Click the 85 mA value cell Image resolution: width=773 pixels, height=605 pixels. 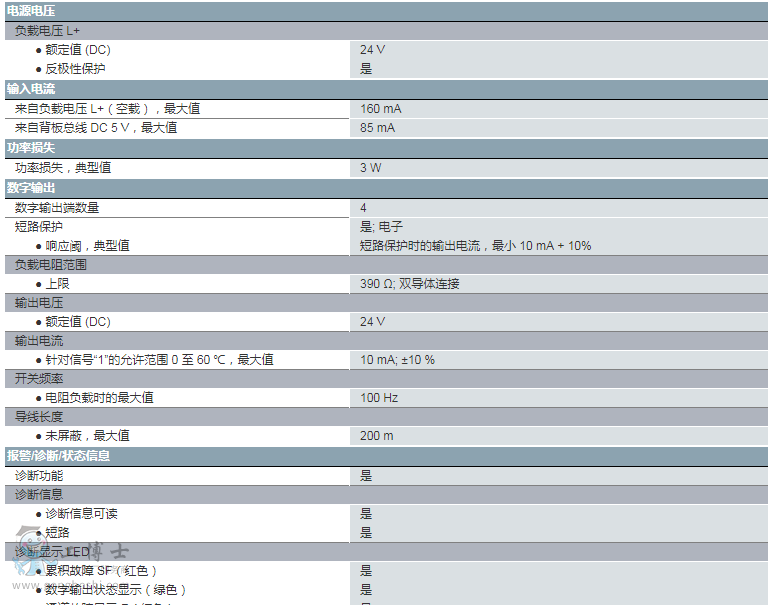point(378,128)
